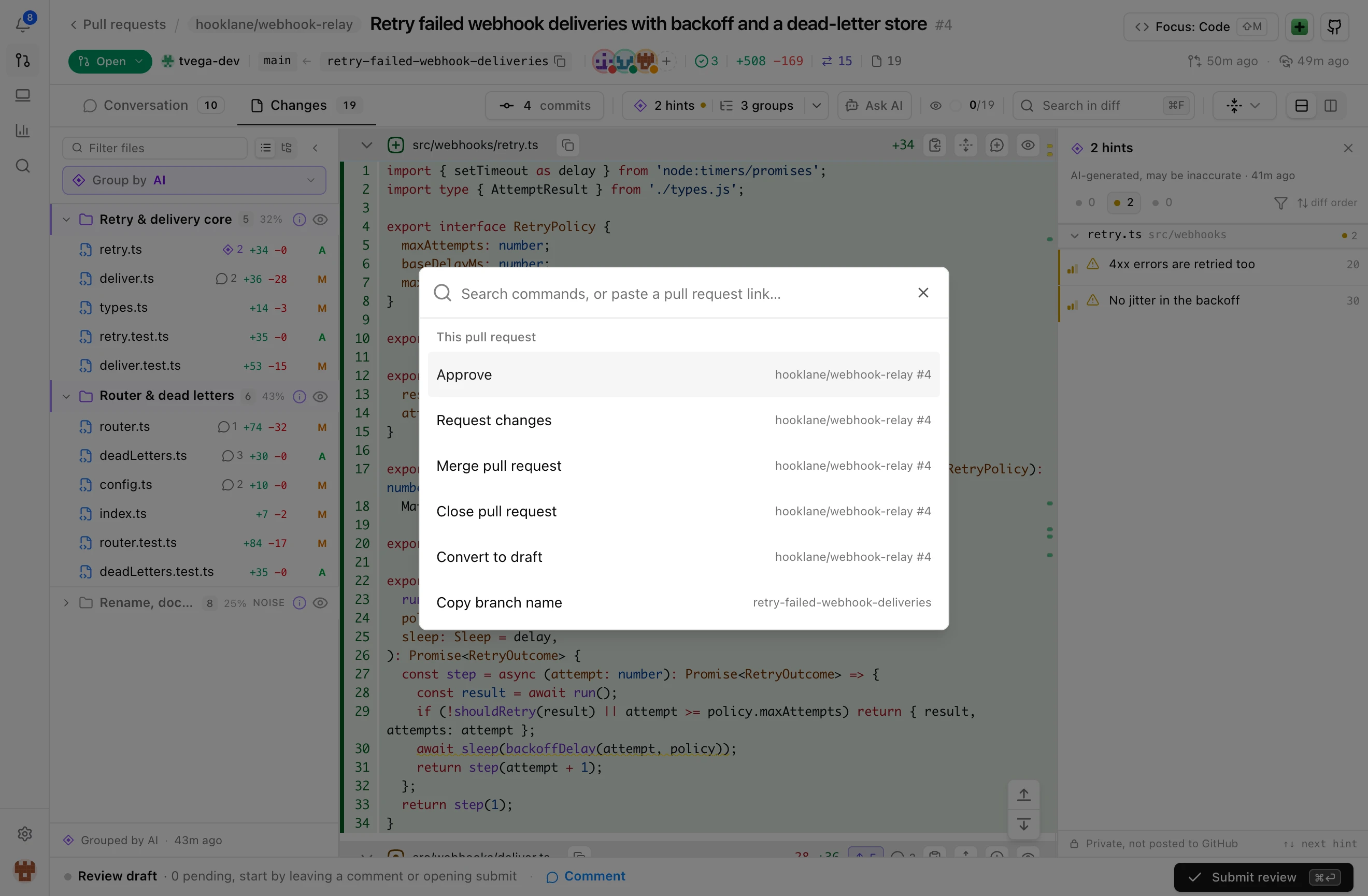Image resolution: width=1368 pixels, height=896 pixels.
Task: Expand the Rename, doc... group
Action: [66, 603]
